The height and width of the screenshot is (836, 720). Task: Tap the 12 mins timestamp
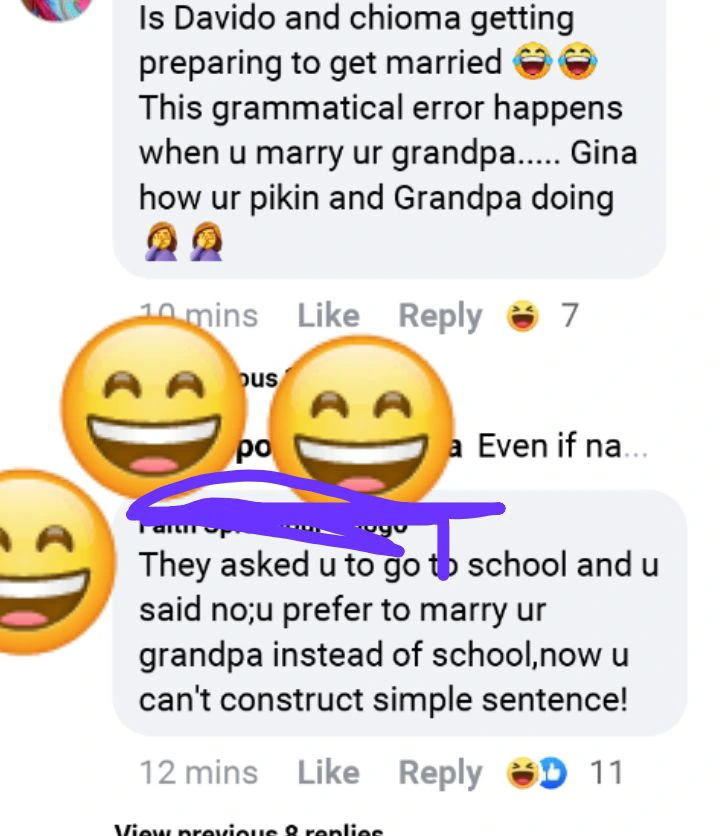(198, 773)
